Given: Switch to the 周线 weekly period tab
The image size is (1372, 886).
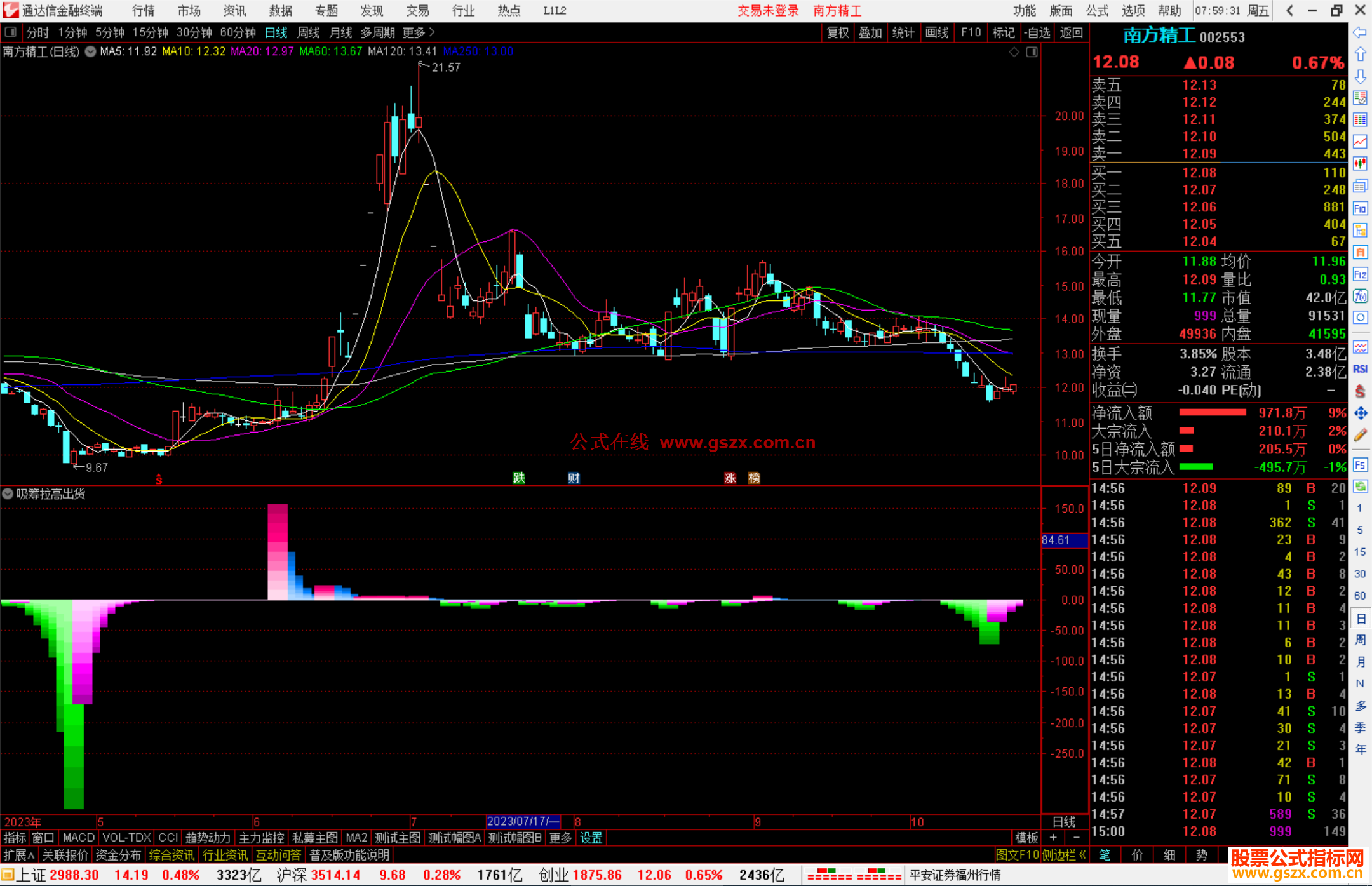Looking at the screenshot, I should (309, 32).
